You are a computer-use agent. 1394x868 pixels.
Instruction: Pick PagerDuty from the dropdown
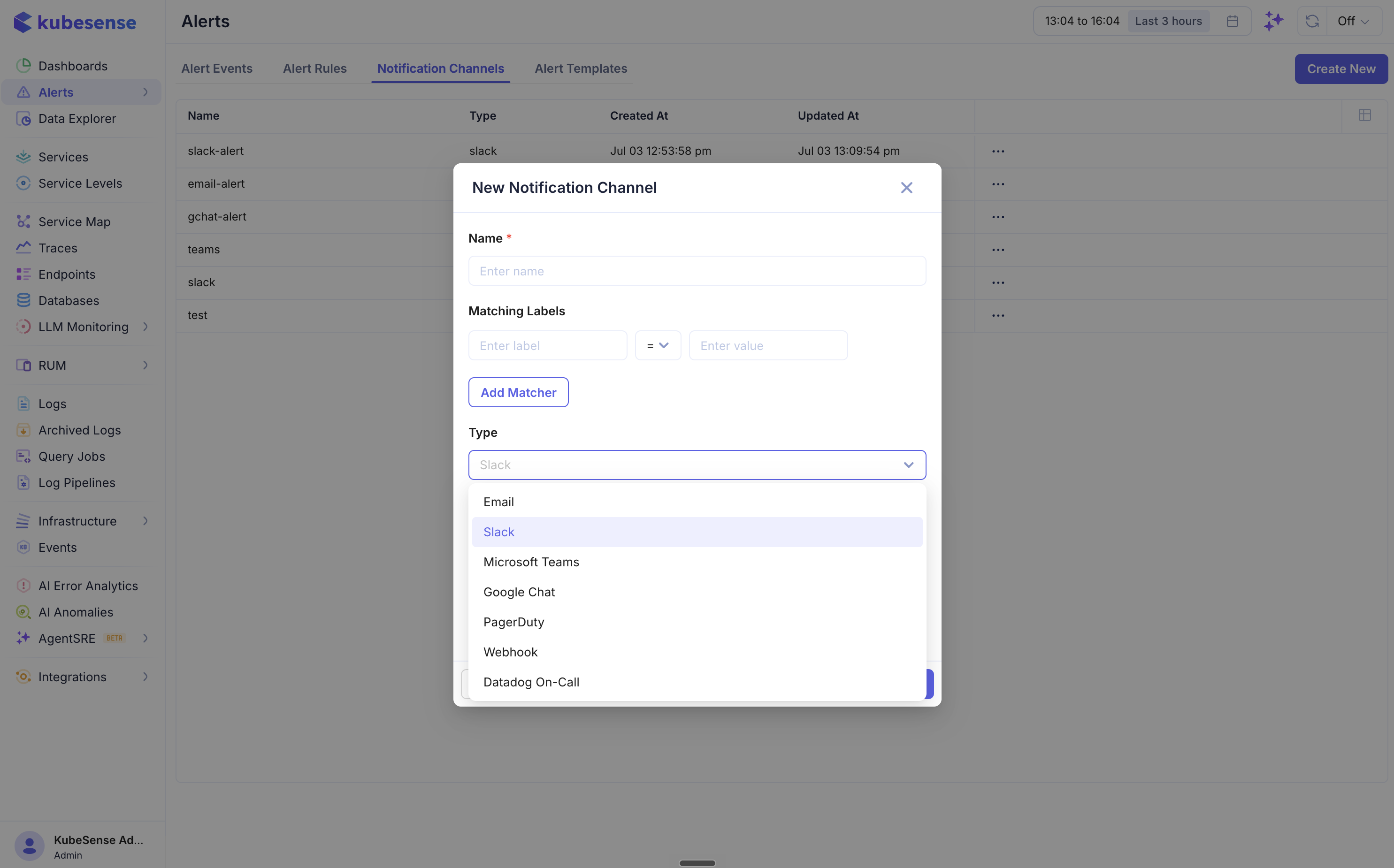697,622
